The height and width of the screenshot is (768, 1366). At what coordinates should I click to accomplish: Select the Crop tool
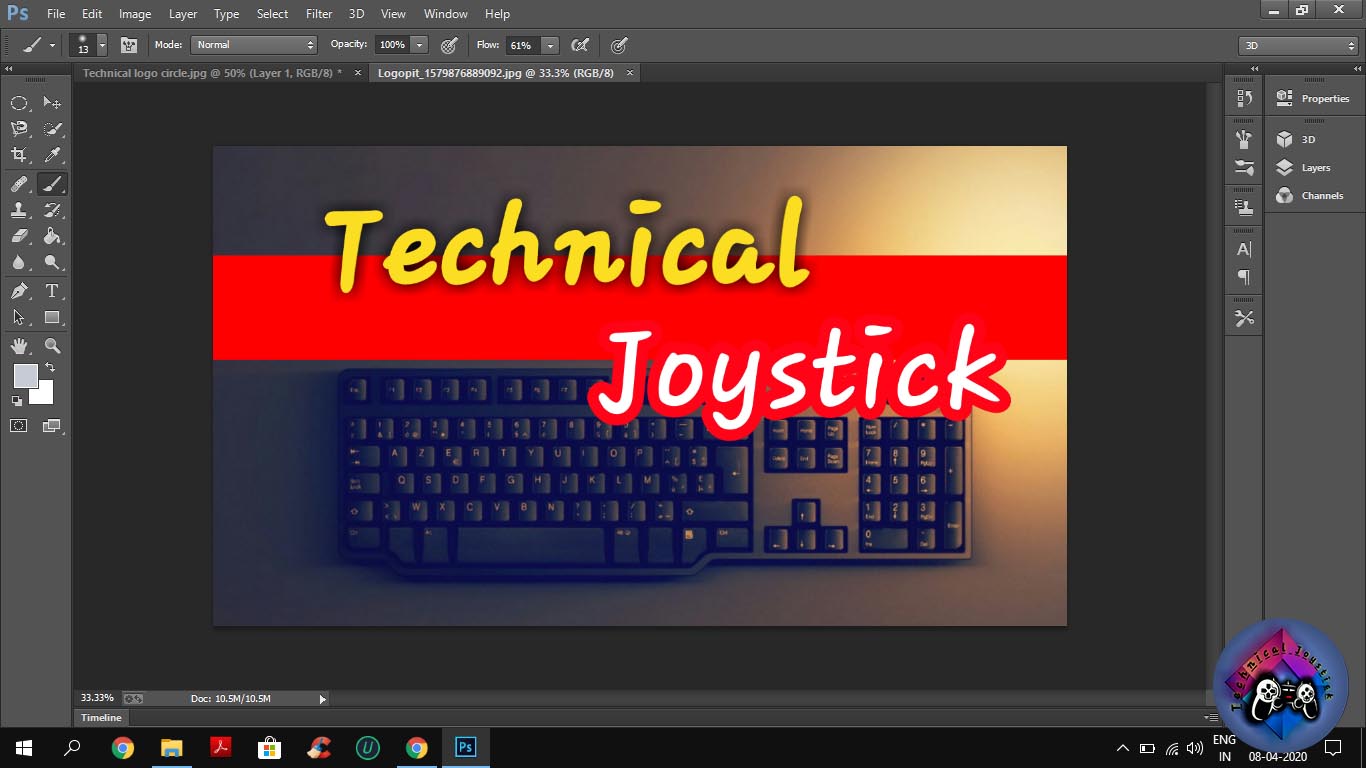(x=19, y=155)
